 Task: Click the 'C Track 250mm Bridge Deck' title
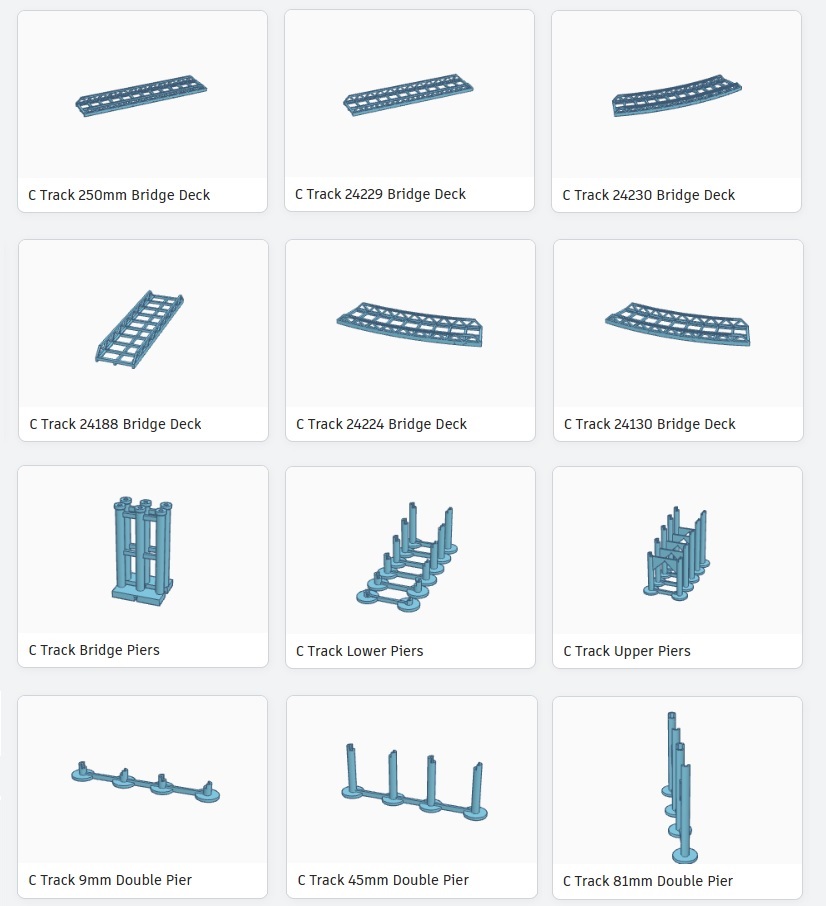pos(119,195)
